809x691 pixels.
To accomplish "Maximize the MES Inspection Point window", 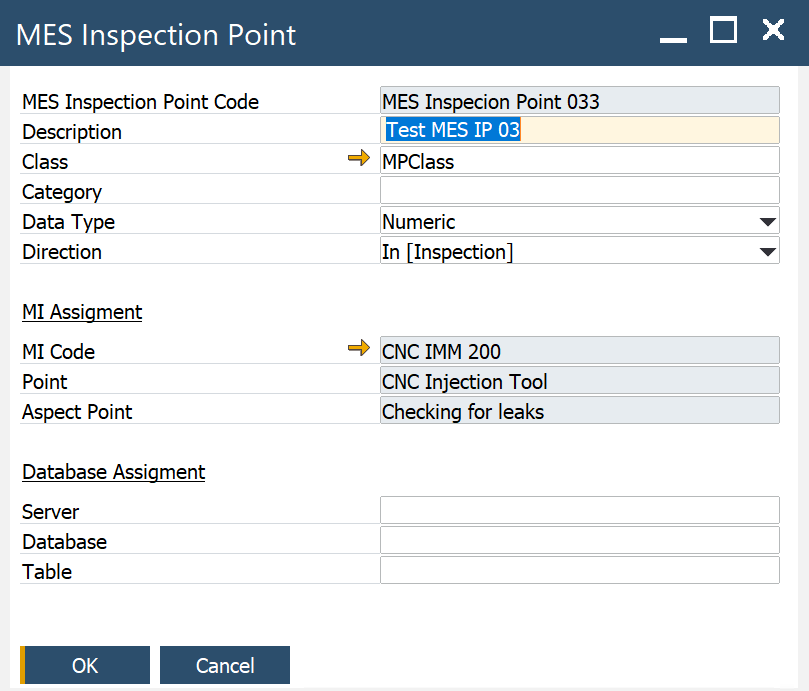I will pyautogui.click(x=723, y=31).
